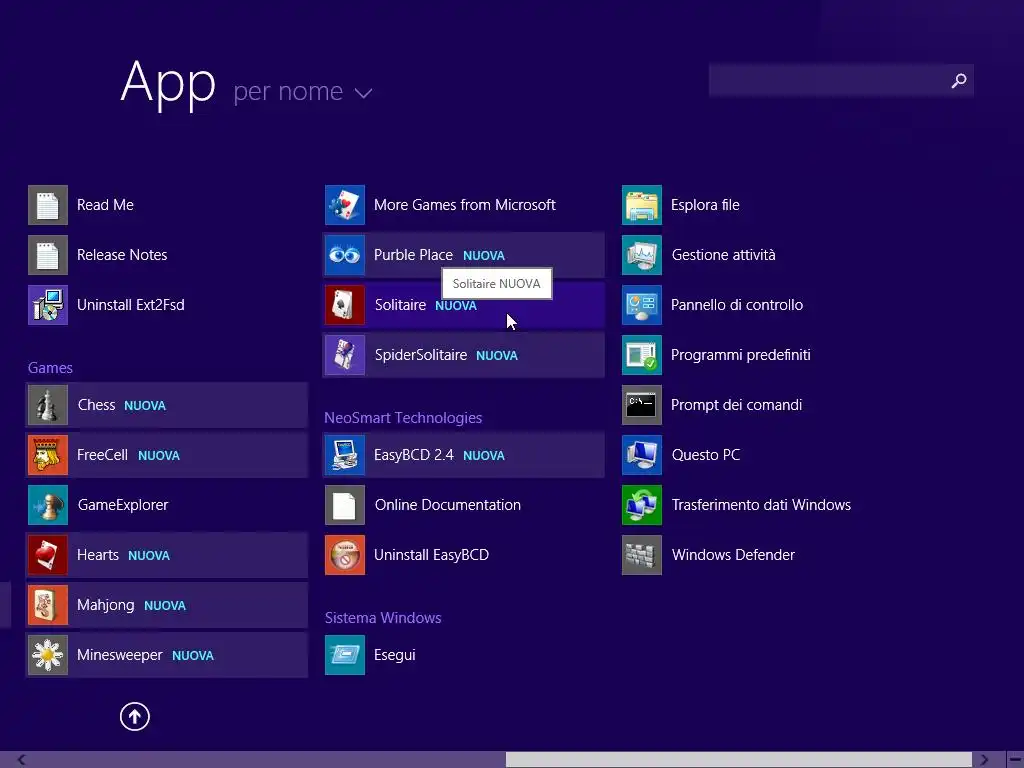This screenshot has height=768, width=1024.
Task: Start the Chess game icon
Action: coord(48,405)
